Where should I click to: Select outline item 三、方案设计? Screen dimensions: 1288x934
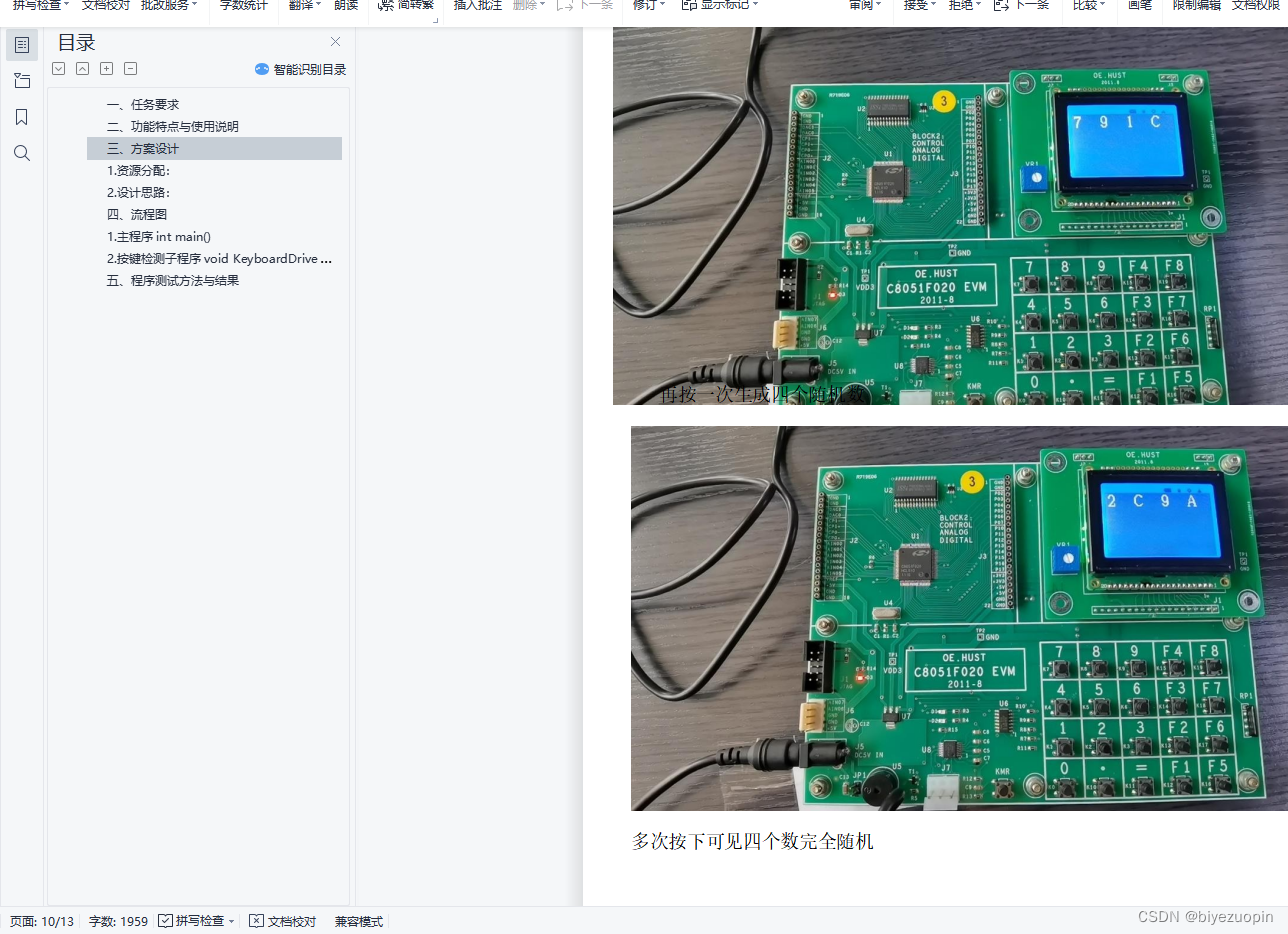coord(214,148)
